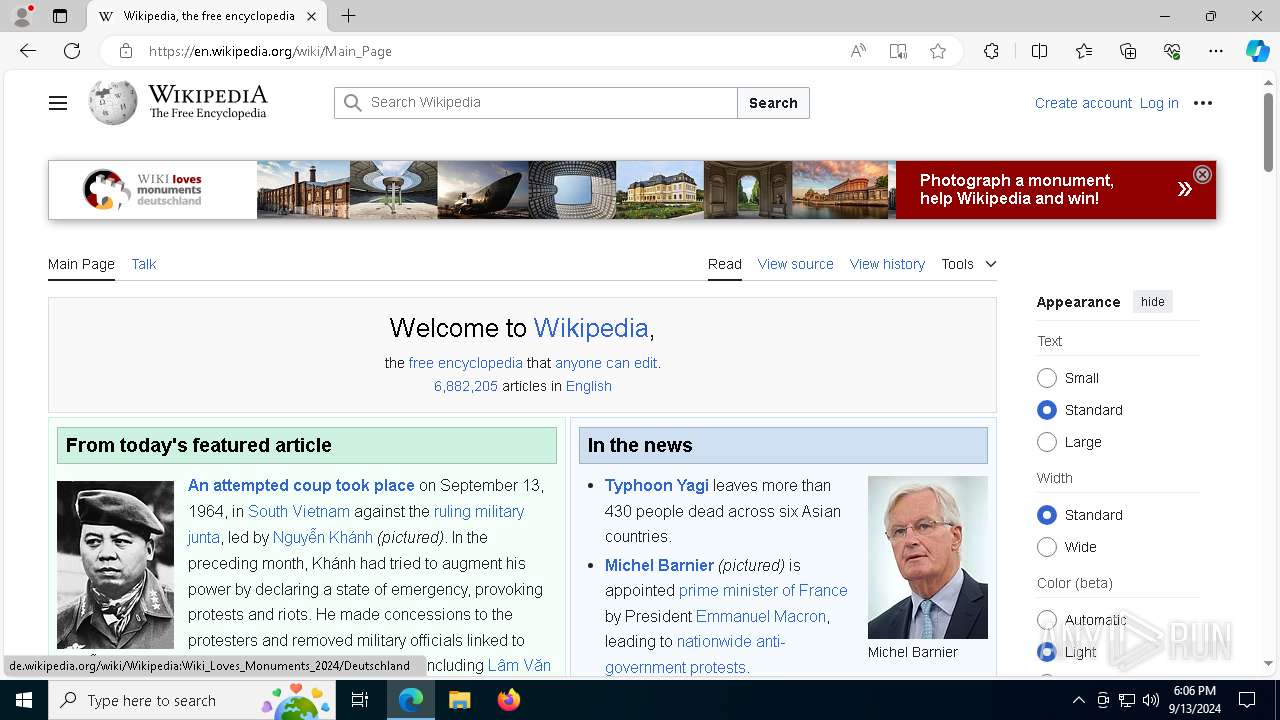The image size is (1280, 720).
Task: Open the browser profile avatar icon
Action: [22, 16]
